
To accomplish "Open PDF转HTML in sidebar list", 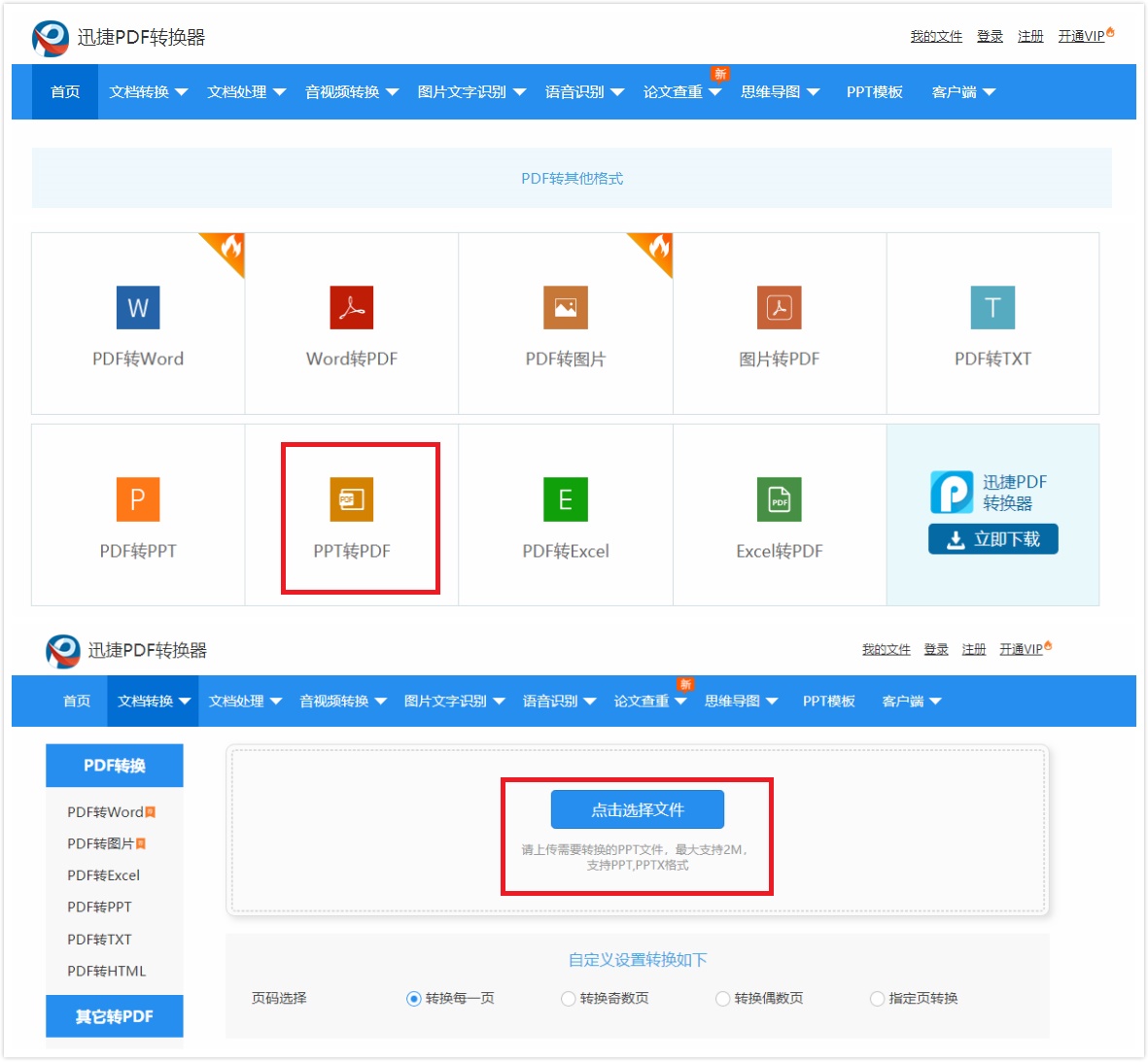I will click(106, 972).
